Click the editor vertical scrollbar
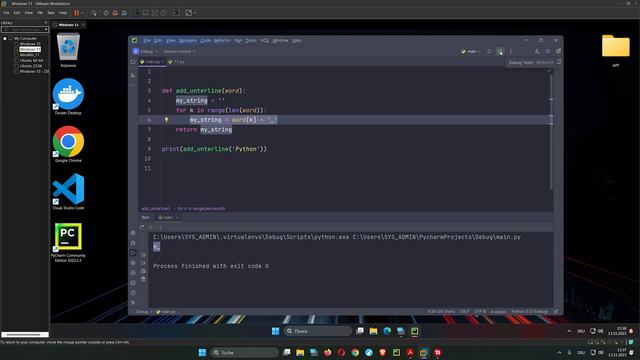This screenshot has height=360, width=640. pos(551,131)
